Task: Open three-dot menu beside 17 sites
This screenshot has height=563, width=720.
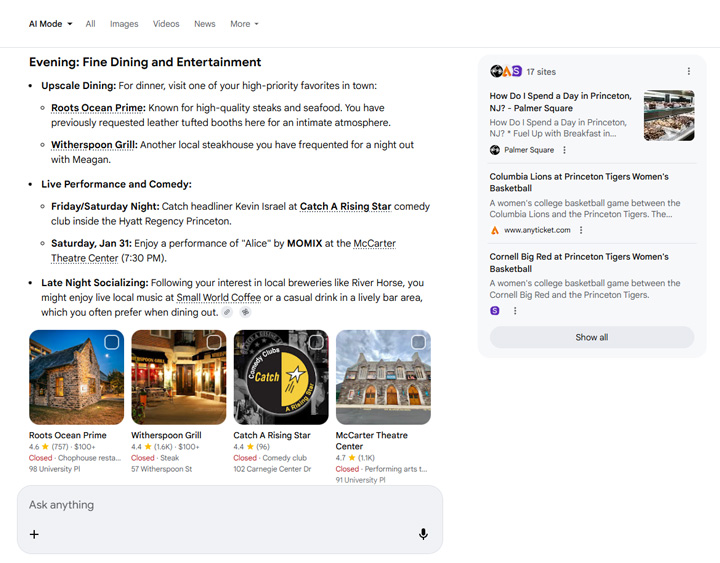Action: point(689,71)
